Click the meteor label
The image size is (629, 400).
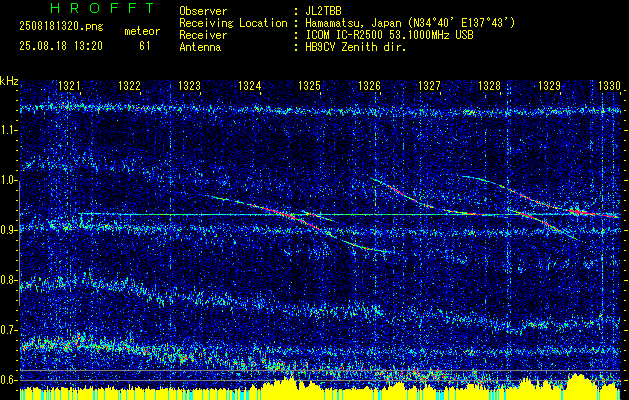[x=142, y=32]
